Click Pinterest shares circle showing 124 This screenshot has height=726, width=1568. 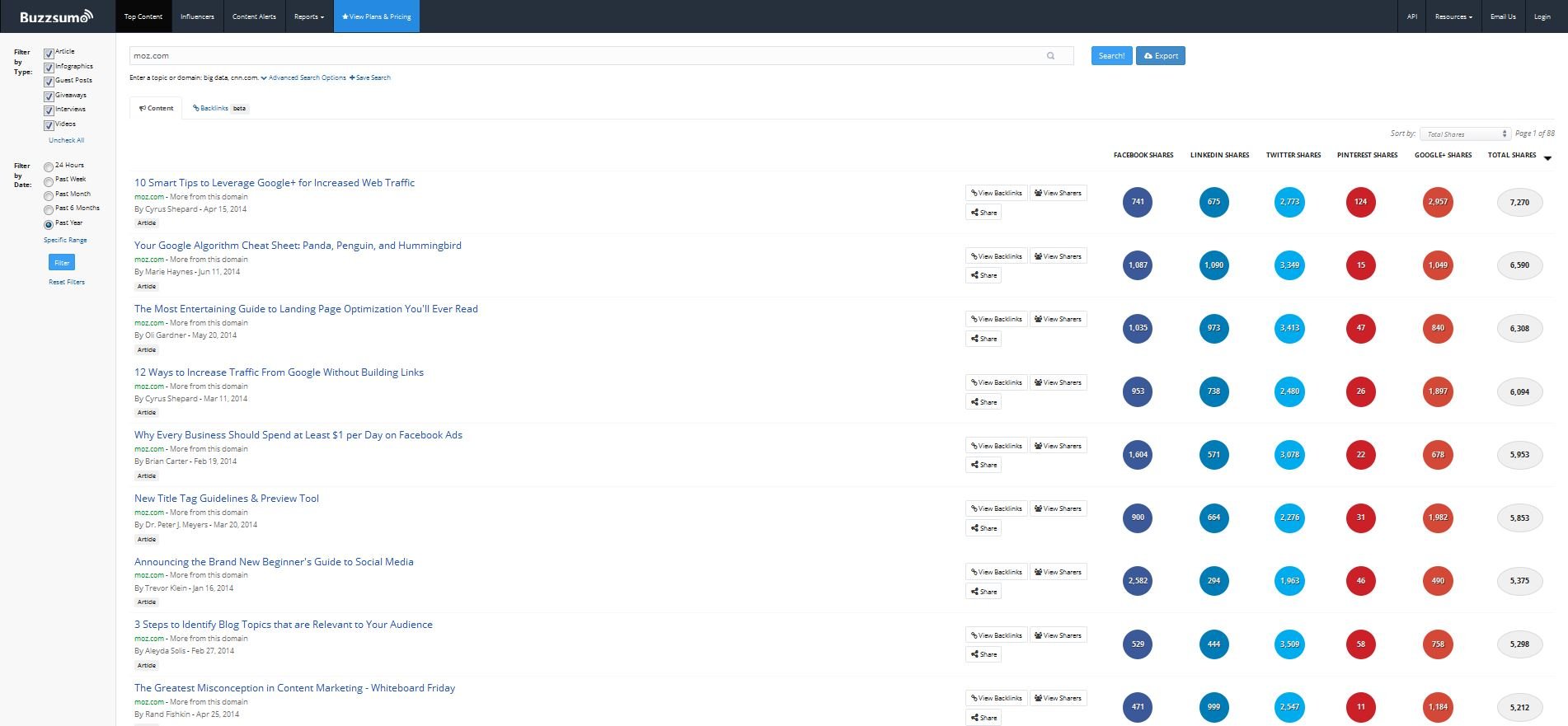1361,202
